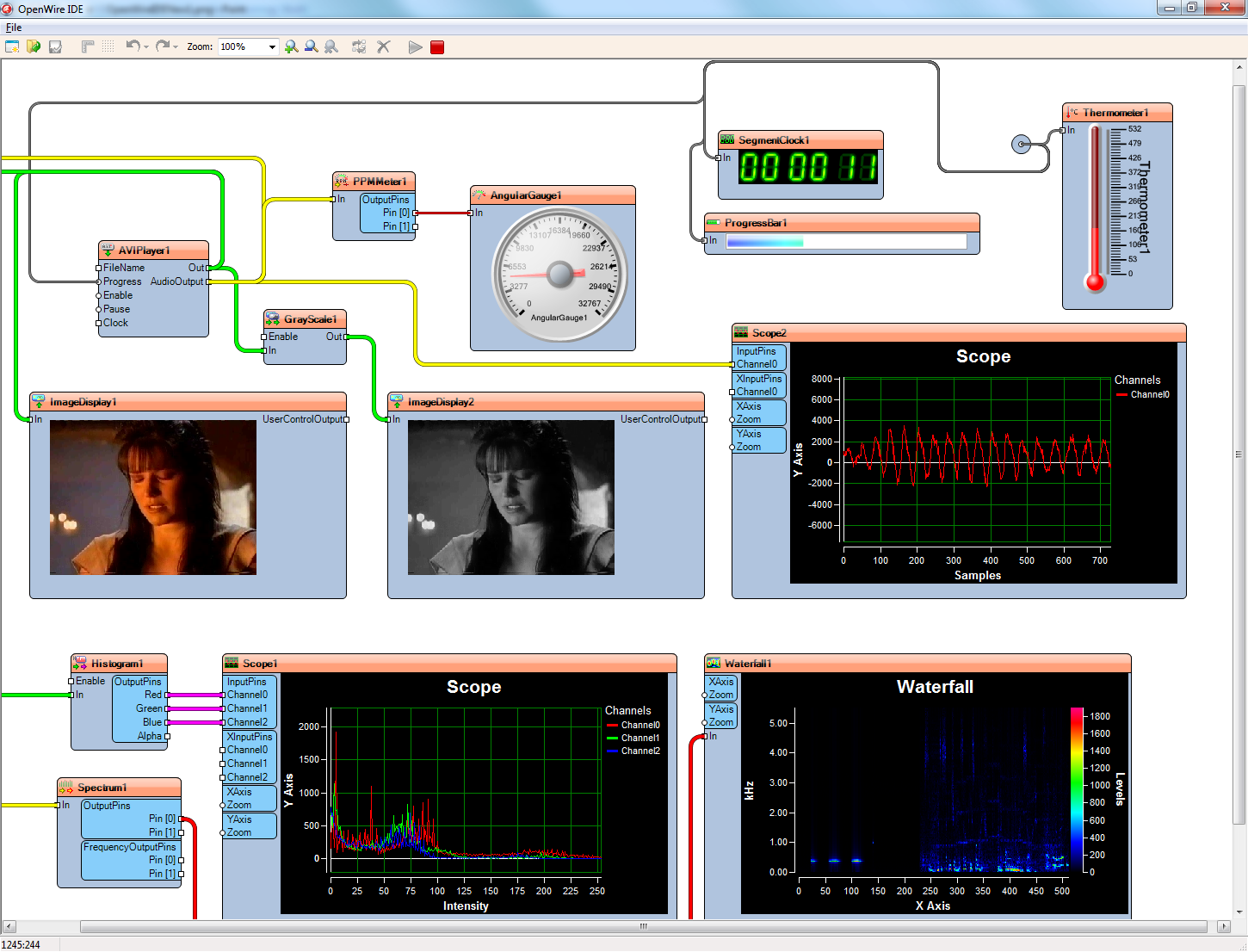Viewport: 1248px width, 952px height.
Task: Zoom in with the plus magnifier
Action: (x=292, y=46)
